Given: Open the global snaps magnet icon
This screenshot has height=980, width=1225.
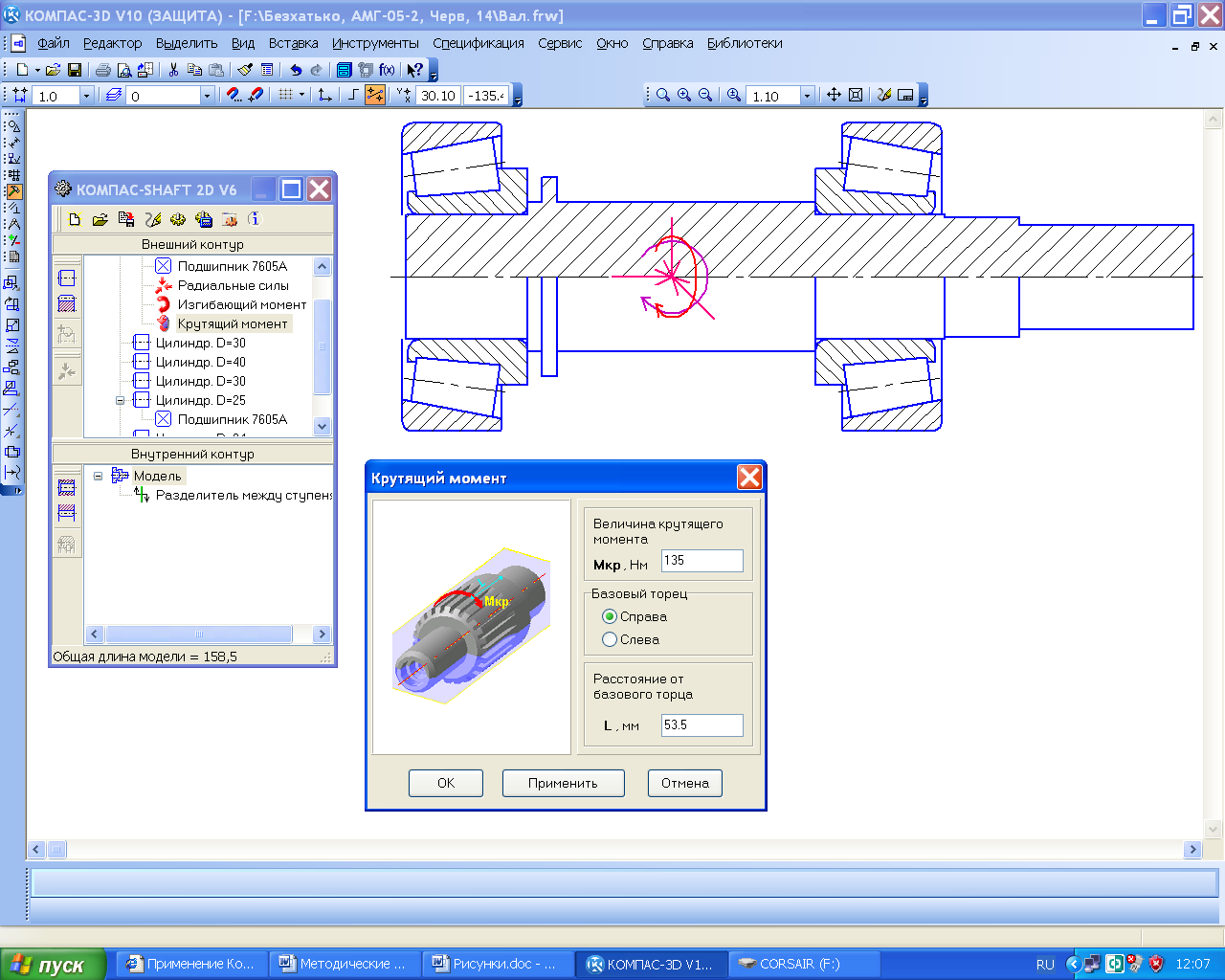Looking at the screenshot, I should tap(234, 95).
